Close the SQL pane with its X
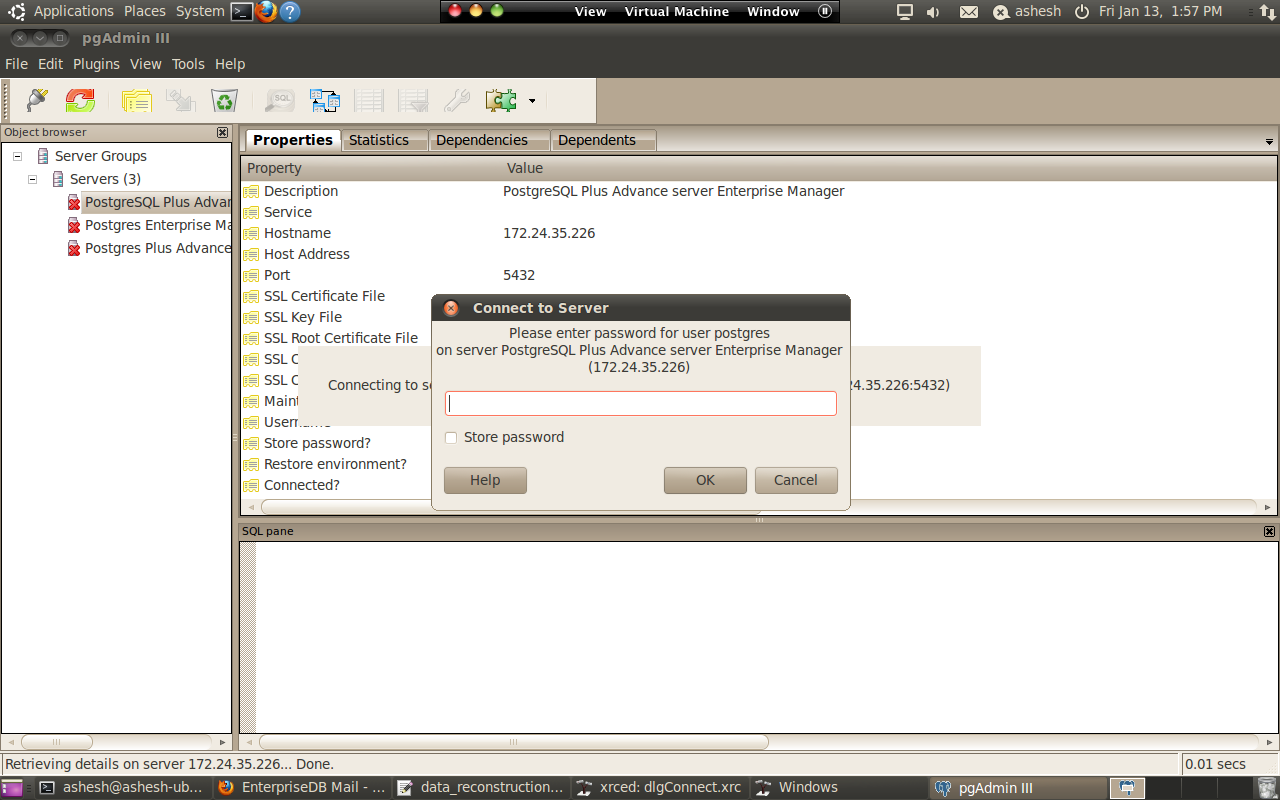 click(1269, 531)
